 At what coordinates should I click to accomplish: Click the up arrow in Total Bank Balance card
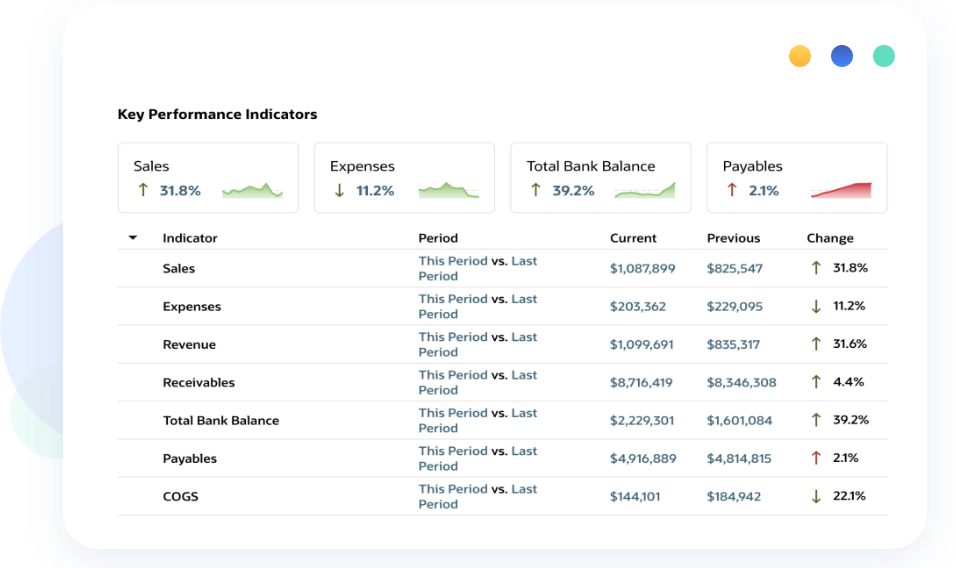pyautogui.click(x=536, y=190)
